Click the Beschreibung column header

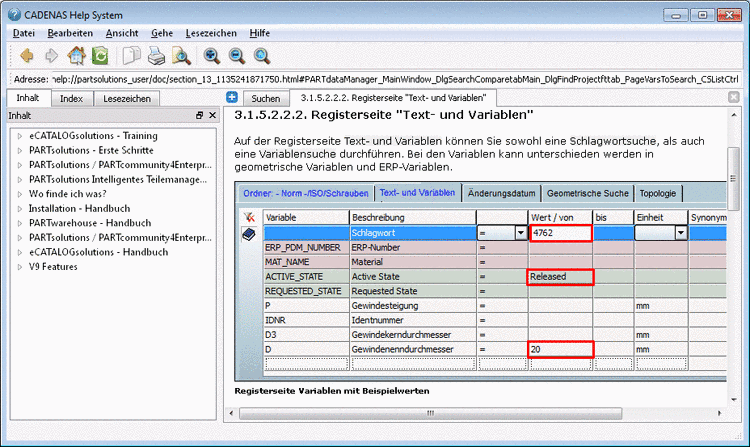click(x=413, y=218)
